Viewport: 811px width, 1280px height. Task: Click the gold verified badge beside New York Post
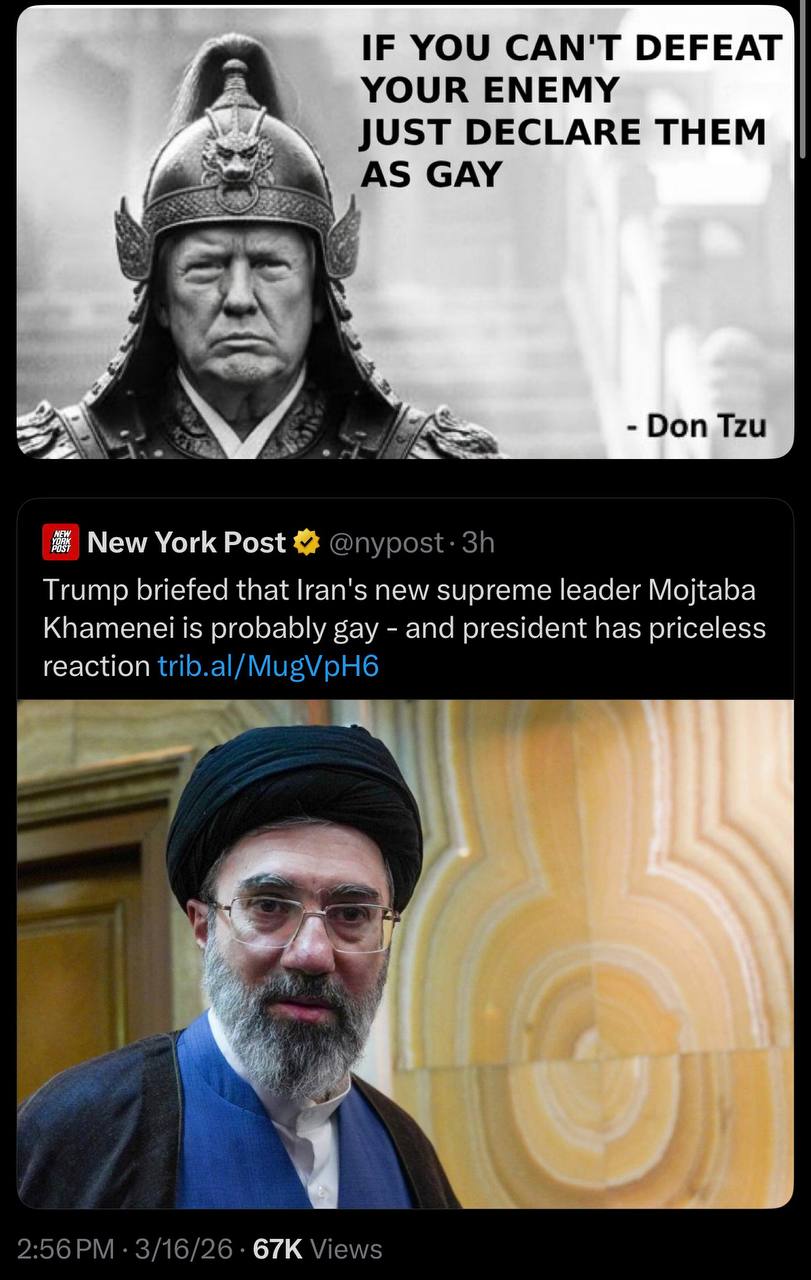coord(305,543)
